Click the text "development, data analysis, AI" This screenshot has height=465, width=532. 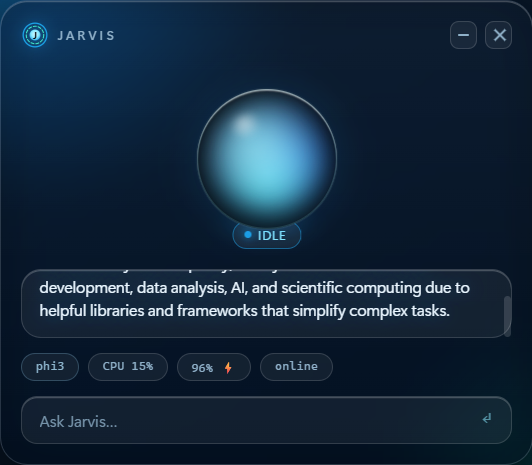click(144, 288)
